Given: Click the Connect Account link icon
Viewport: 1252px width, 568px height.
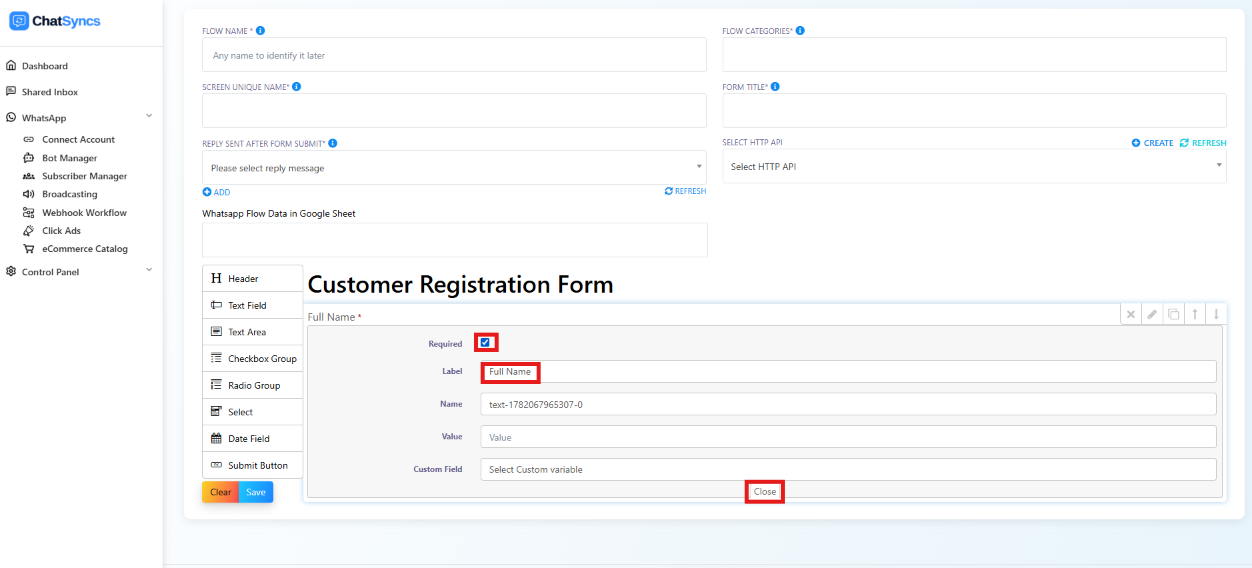Looking at the screenshot, I should [29, 140].
